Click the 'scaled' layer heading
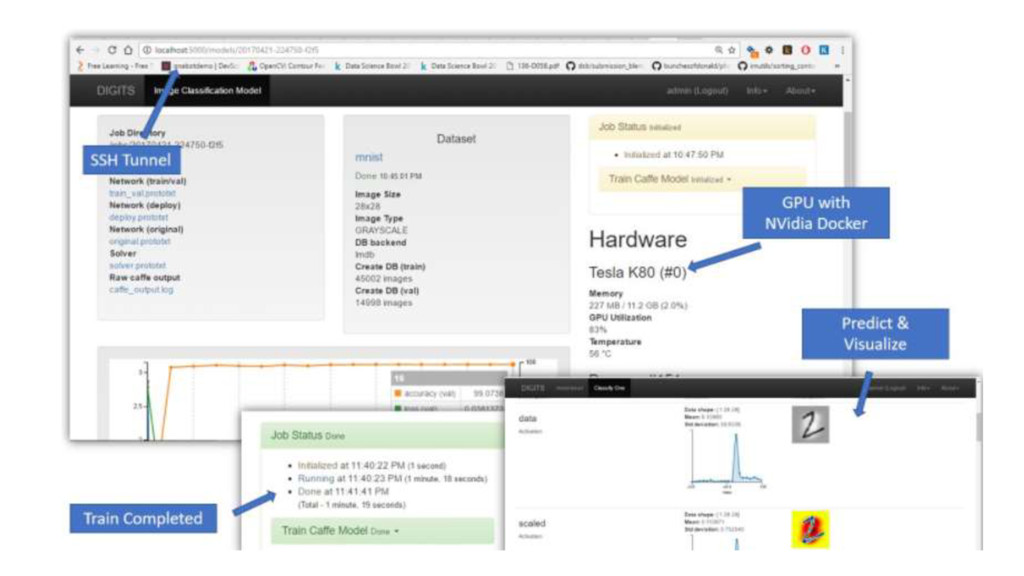 click(532, 524)
